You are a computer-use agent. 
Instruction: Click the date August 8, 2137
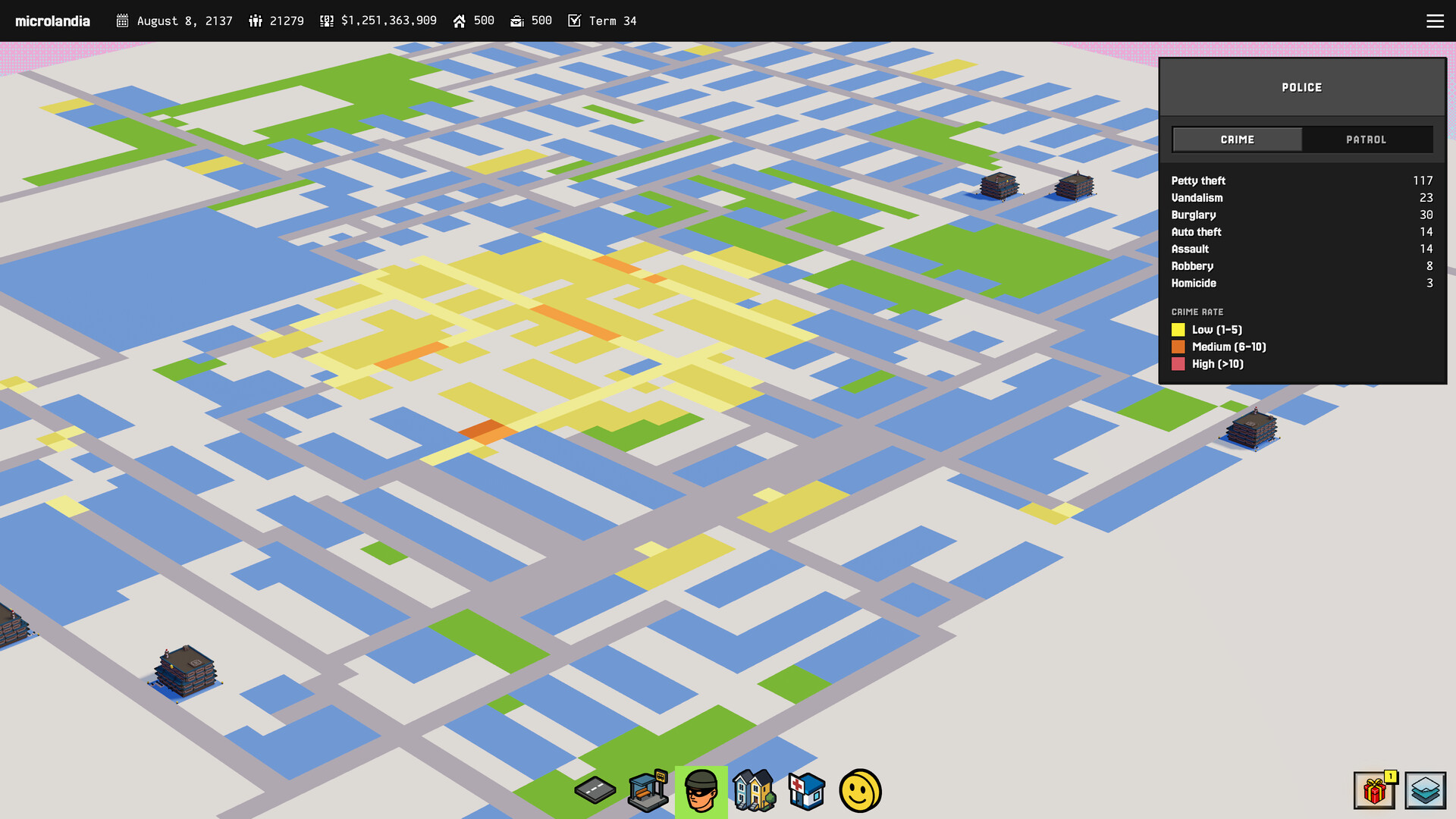tap(185, 20)
